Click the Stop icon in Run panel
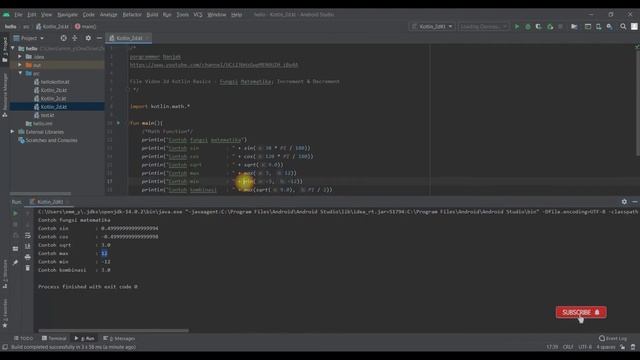640x360 pixels. (16, 224)
